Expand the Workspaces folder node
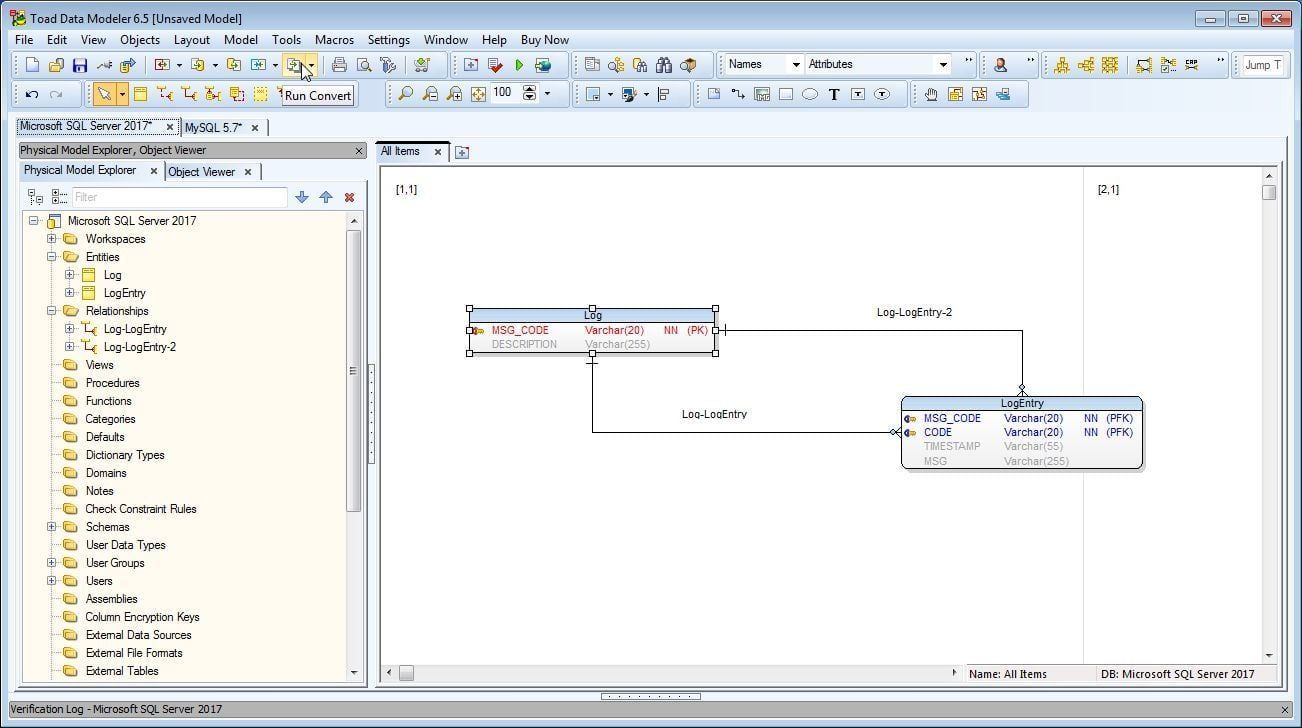1302x728 pixels. [52, 239]
